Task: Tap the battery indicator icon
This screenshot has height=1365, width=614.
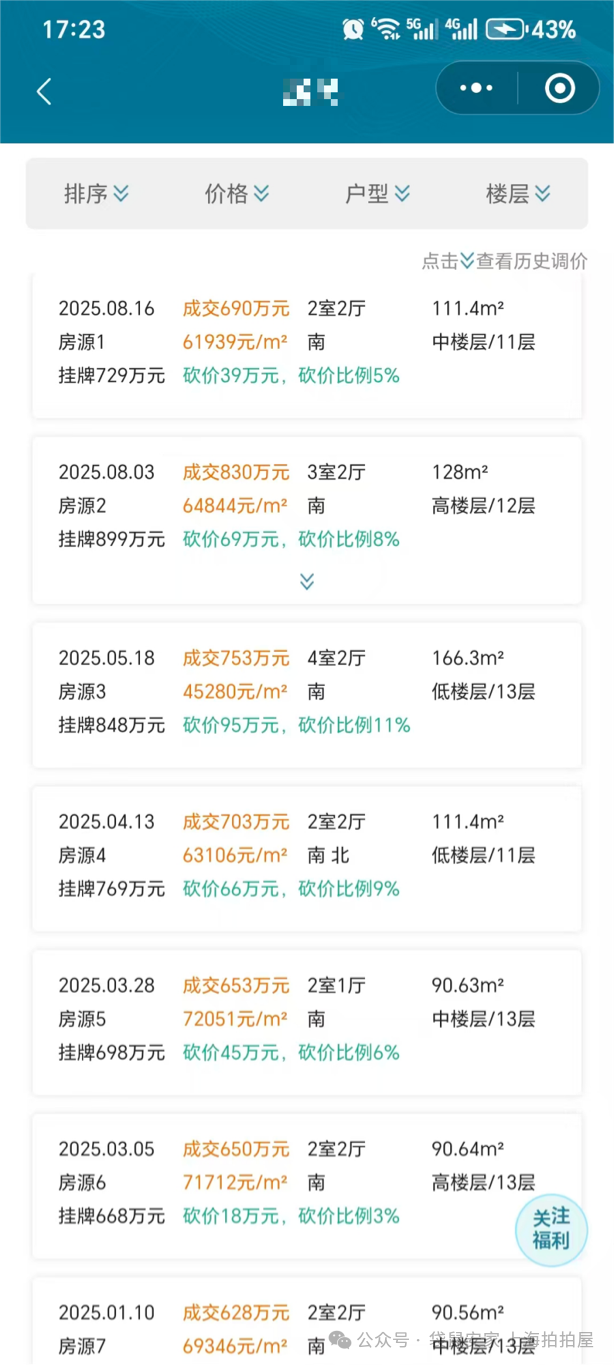Action: 505,29
